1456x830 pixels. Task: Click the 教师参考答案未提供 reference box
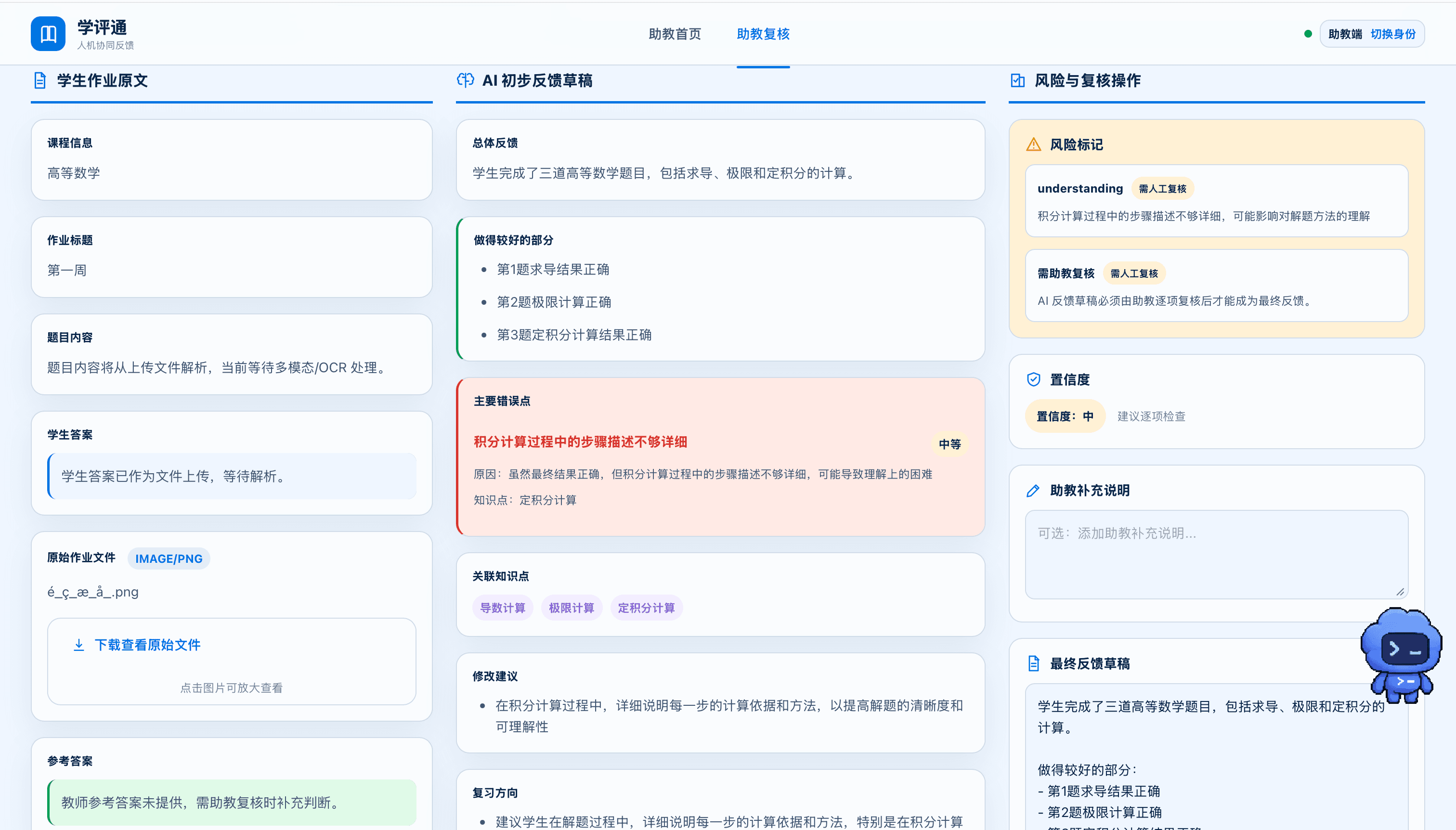click(232, 803)
